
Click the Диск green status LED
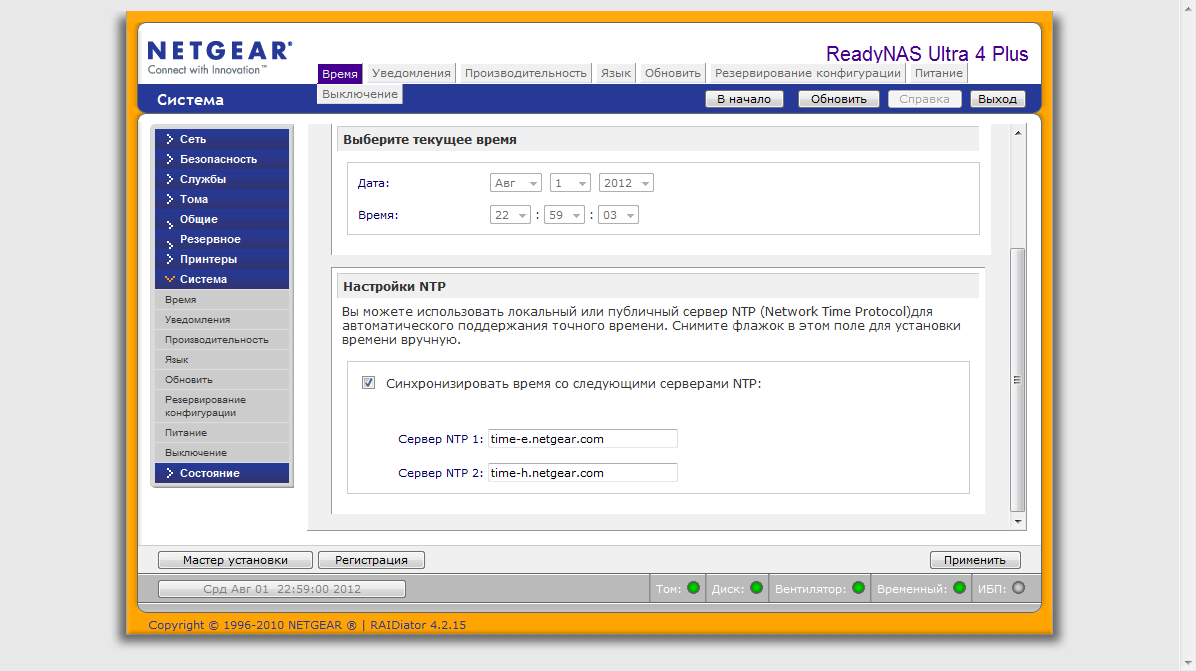pyautogui.click(x=757, y=588)
